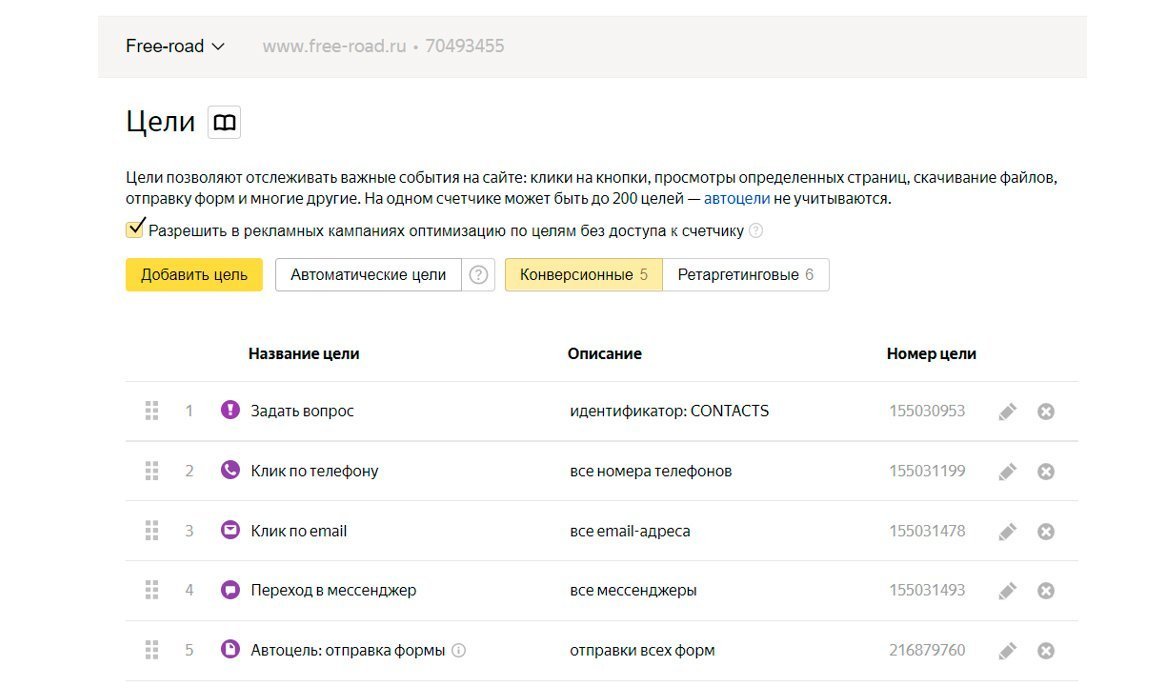The image size is (1170, 698).
Task: Edit the Автоцель: отправка формы goal
Action: (x=1008, y=651)
